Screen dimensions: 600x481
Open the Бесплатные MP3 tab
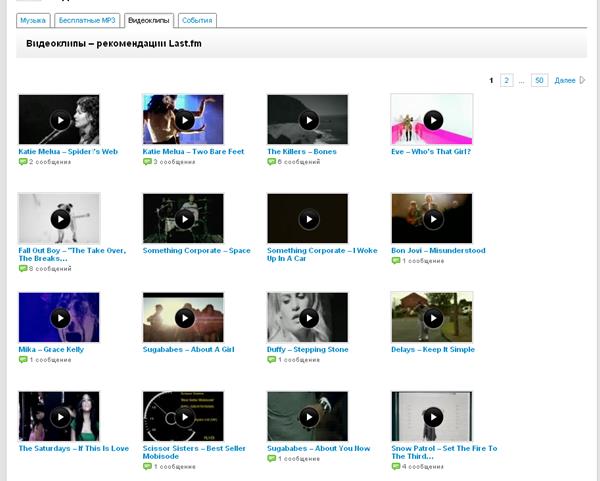(88, 20)
